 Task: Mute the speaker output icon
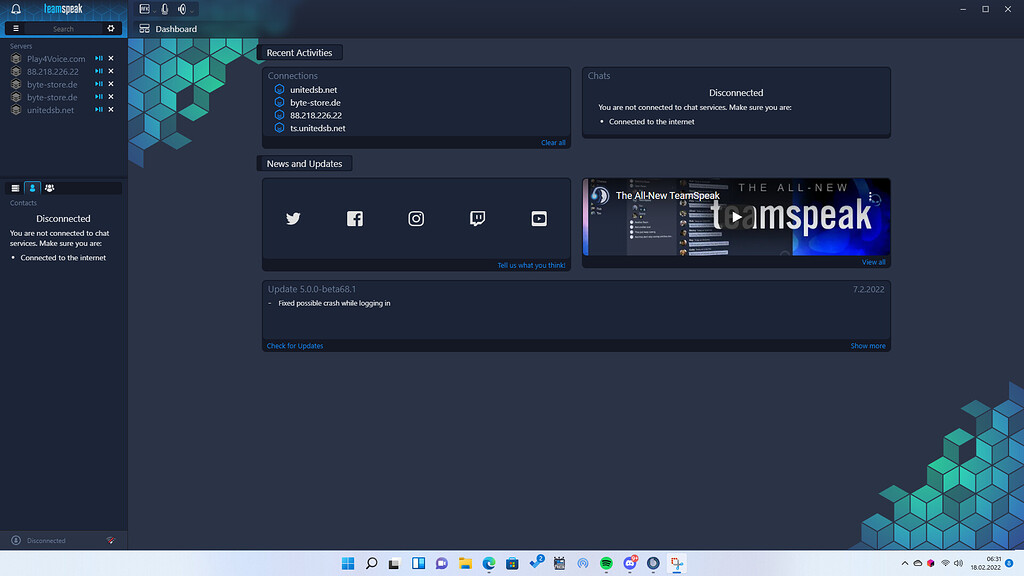pos(183,9)
